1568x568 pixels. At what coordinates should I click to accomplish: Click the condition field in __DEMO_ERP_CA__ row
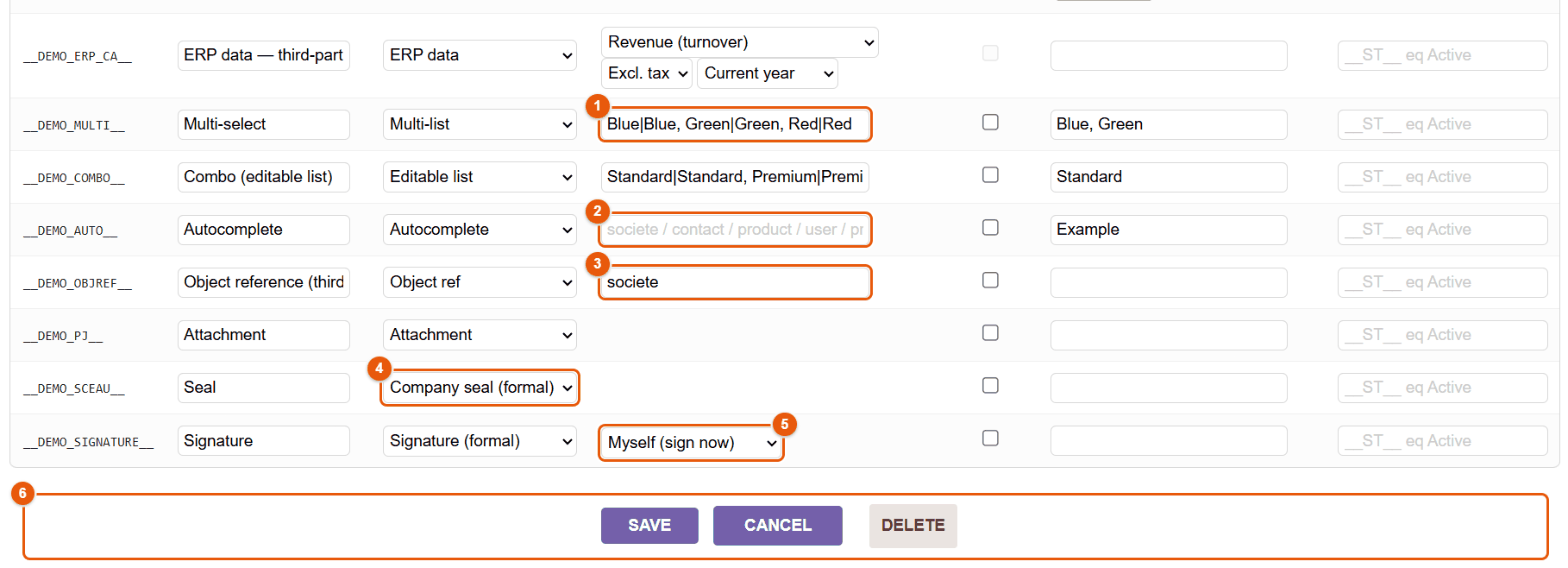point(1443,55)
